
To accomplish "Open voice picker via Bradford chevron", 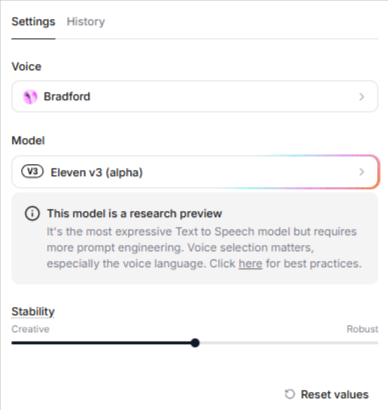I will coord(362,97).
